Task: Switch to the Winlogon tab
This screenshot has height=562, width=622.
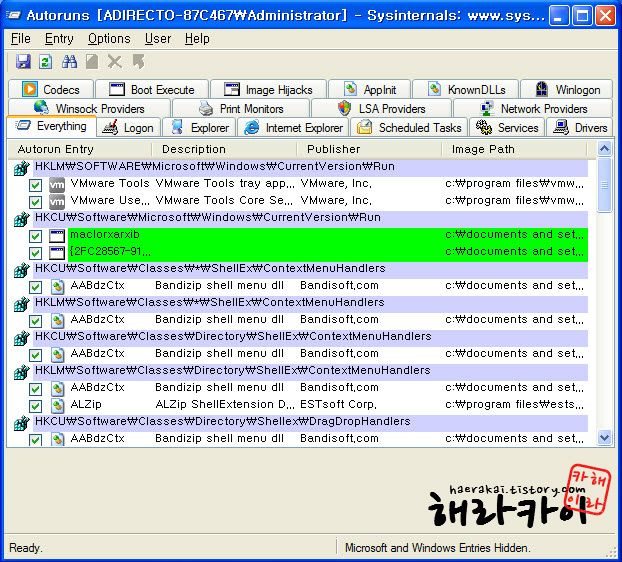Action: tap(567, 89)
